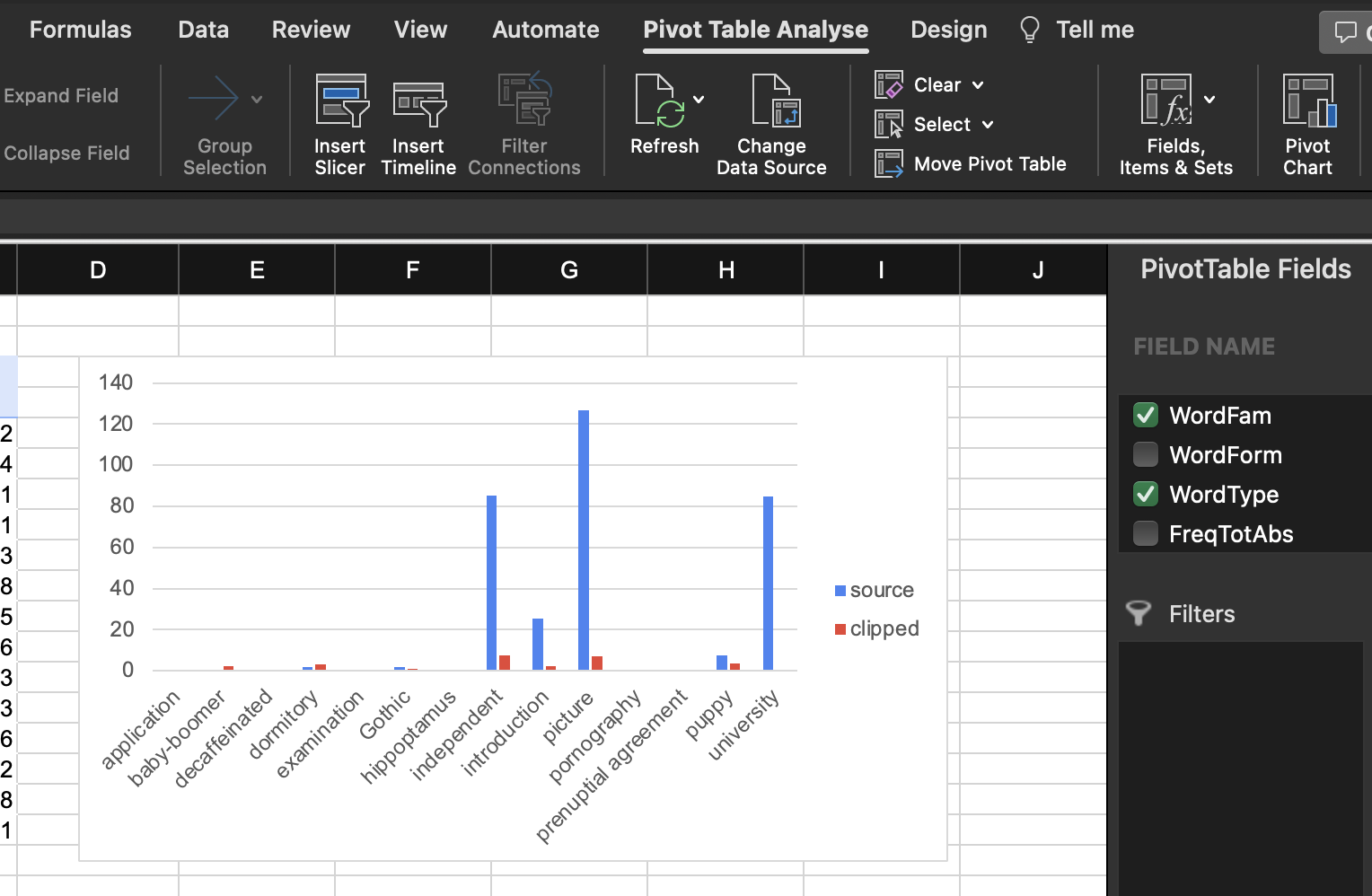1372x896 pixels.
Task: Open the Formulas ribbon tab
Action: point(80,30)
